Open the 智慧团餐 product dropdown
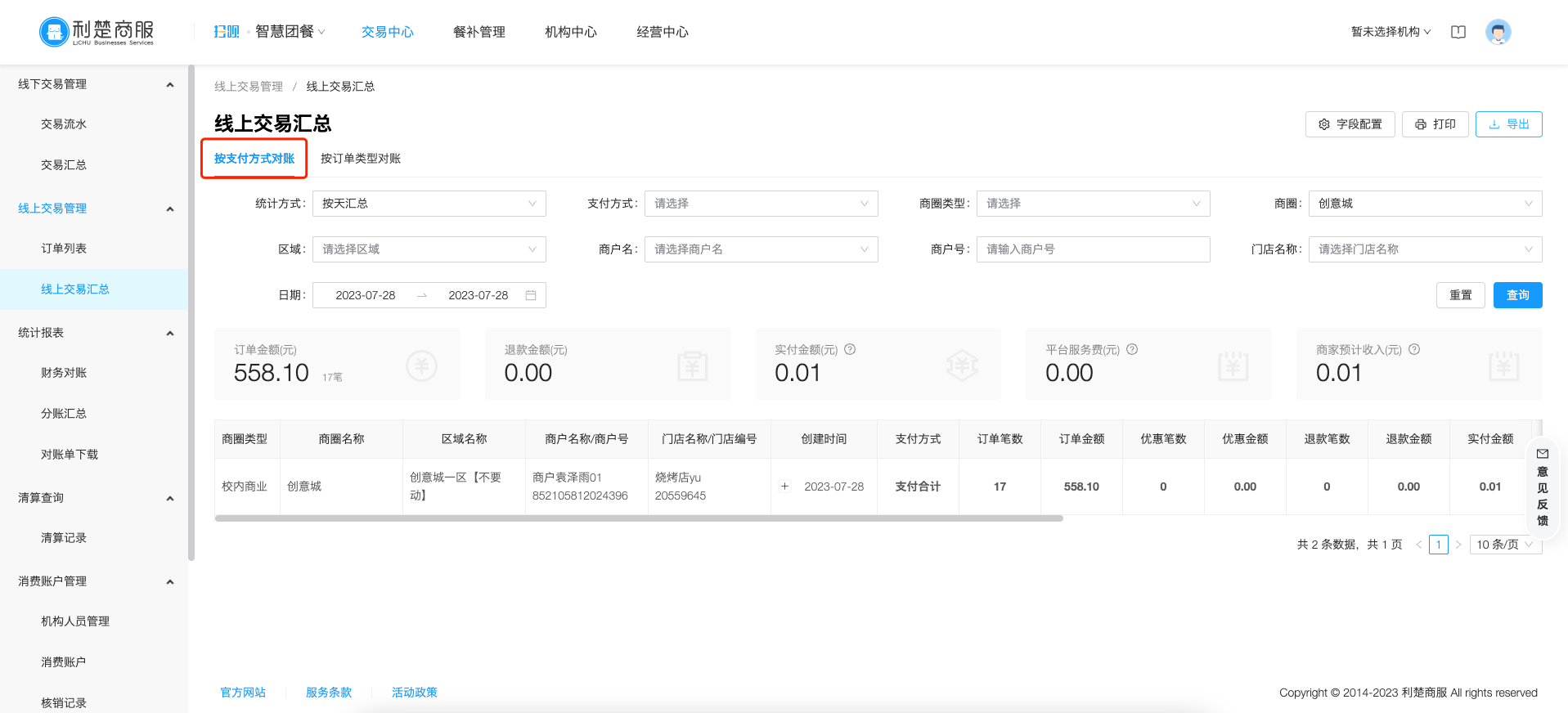1568x713 pixels. [x=290, y=32]
